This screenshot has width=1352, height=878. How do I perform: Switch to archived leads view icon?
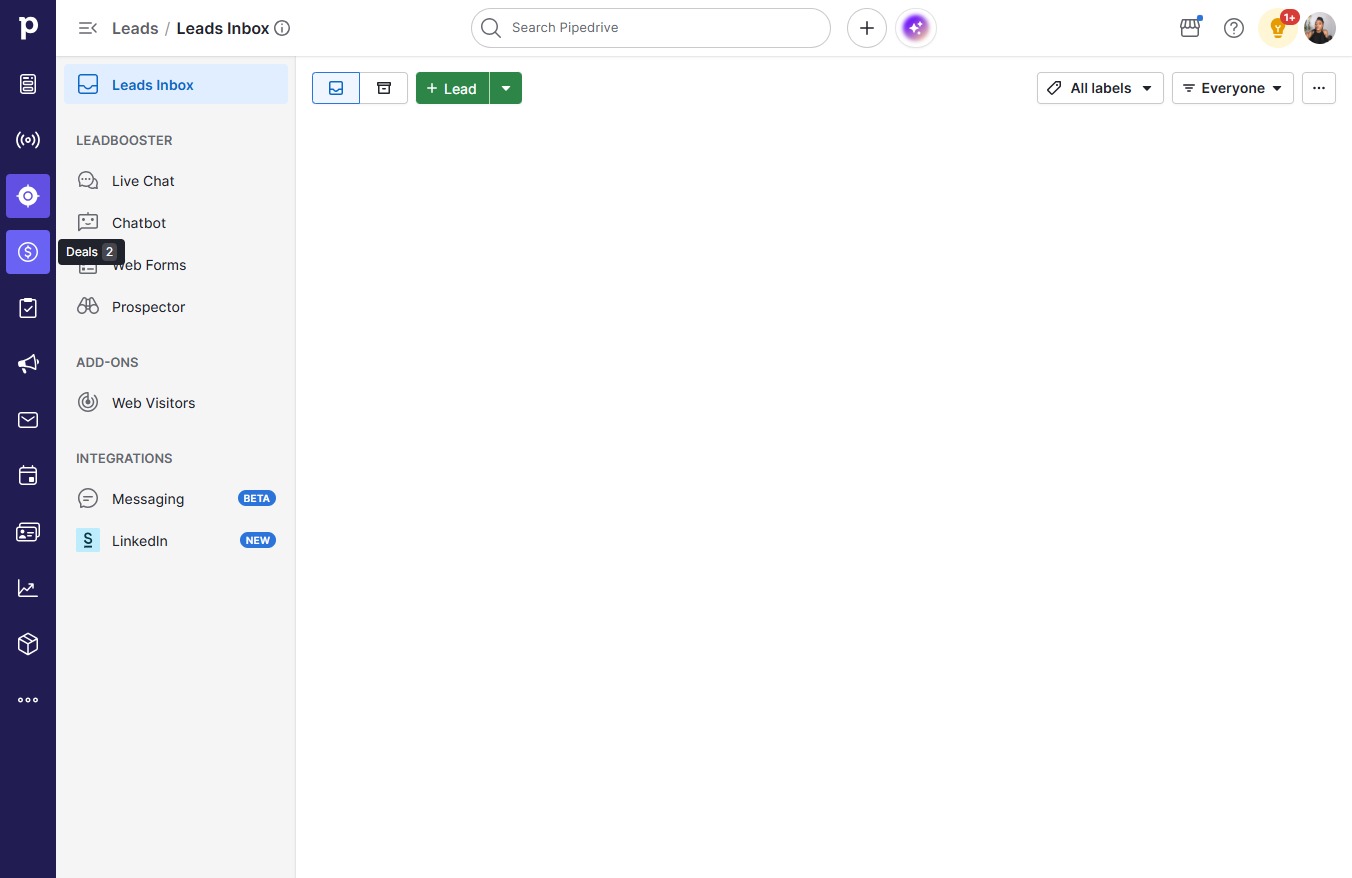[x=384, y=88]
